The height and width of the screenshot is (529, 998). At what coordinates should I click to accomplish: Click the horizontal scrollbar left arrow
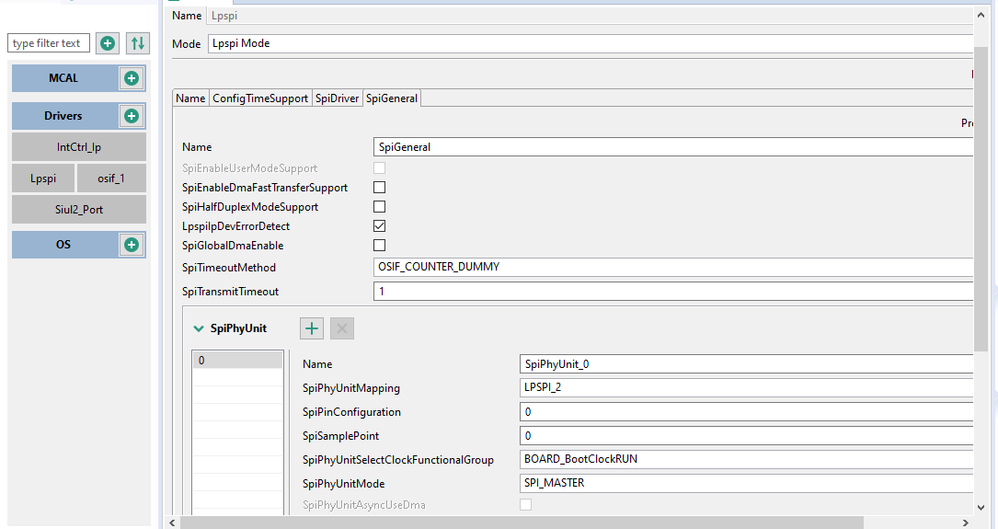(172, 523)
